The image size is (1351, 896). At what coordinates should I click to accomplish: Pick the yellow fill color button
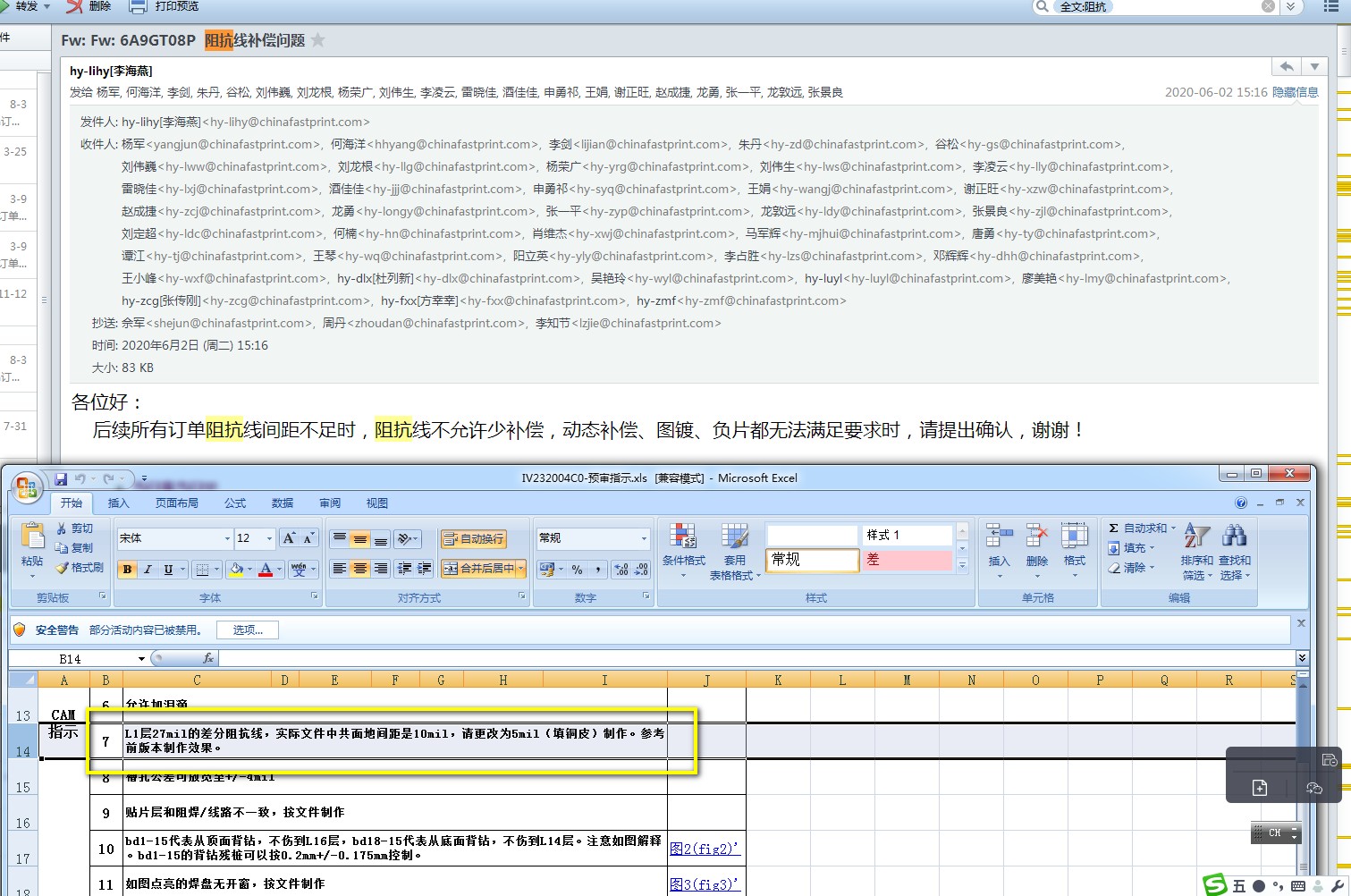pyautogui.click(x=236, y=570)
